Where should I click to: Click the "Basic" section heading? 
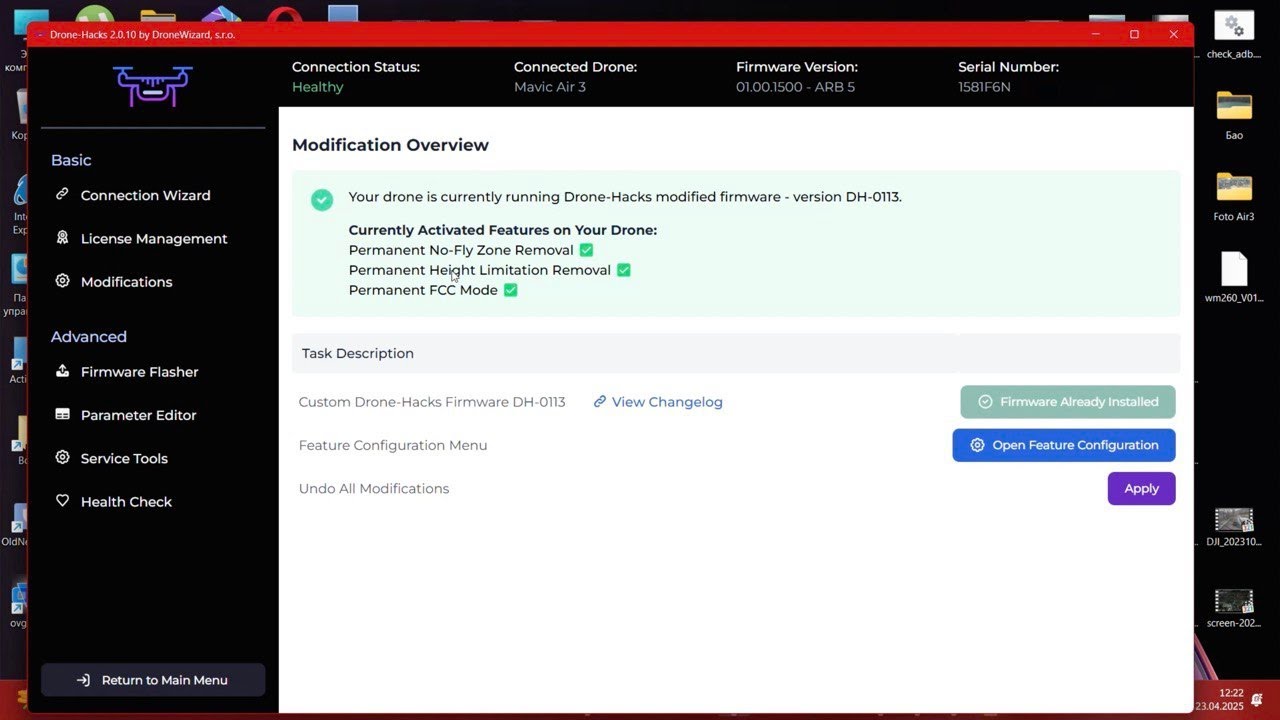(x=71, y=160)
